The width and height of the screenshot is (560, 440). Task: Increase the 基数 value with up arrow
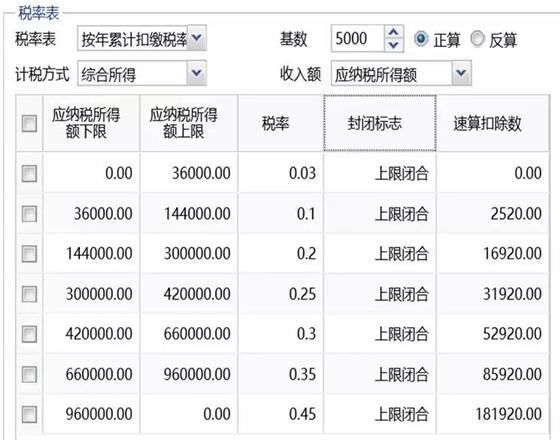394,32
